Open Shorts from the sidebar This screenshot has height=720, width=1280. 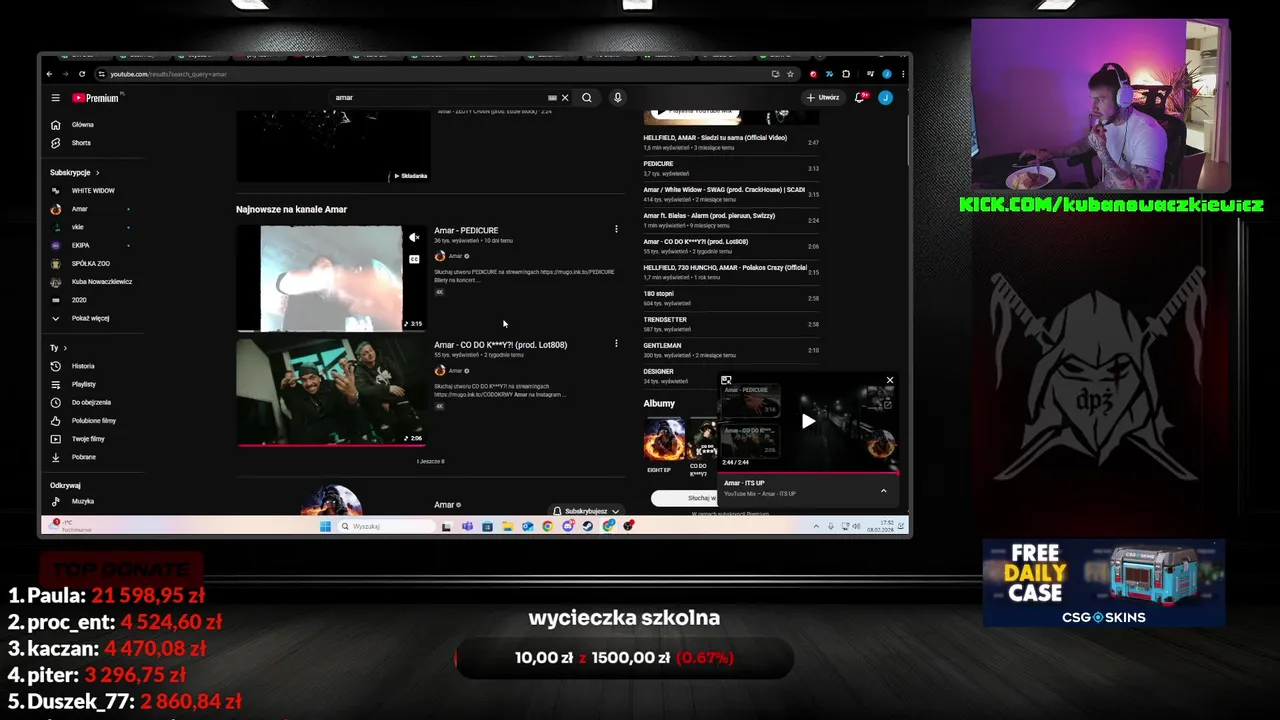pos(81,143)
